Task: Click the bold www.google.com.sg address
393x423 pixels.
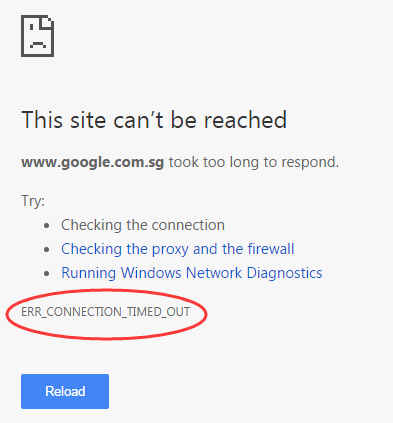Action: click(93, 162)
